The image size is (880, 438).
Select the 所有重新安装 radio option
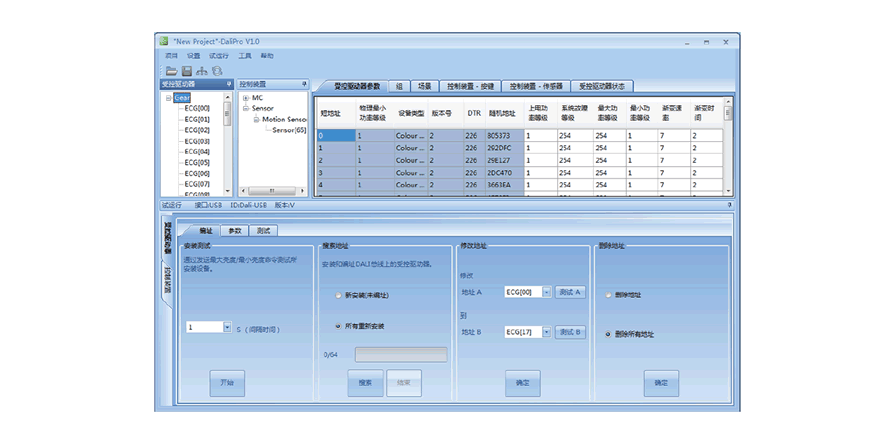(x=337, y=326)
